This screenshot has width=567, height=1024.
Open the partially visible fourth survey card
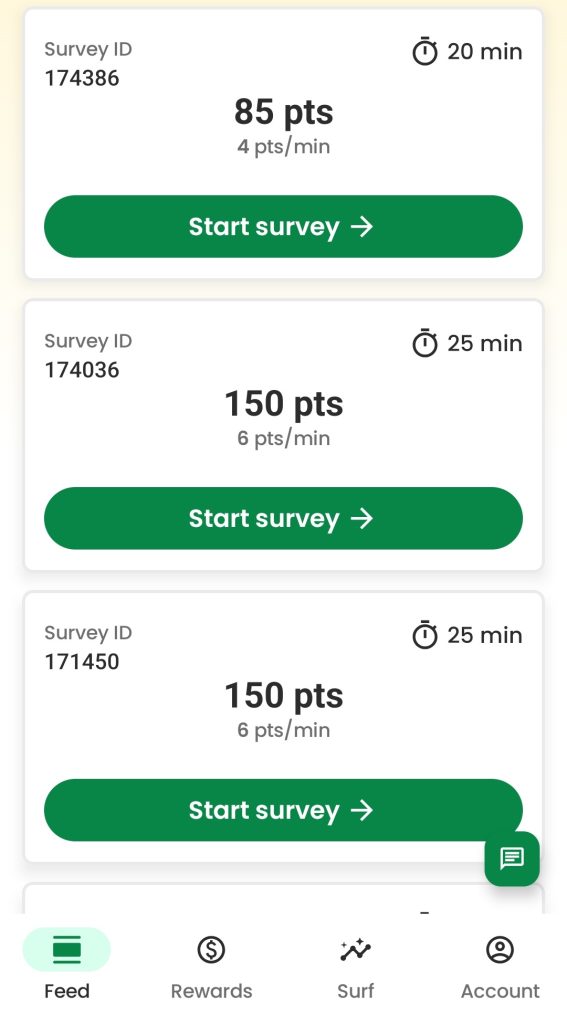284,899
